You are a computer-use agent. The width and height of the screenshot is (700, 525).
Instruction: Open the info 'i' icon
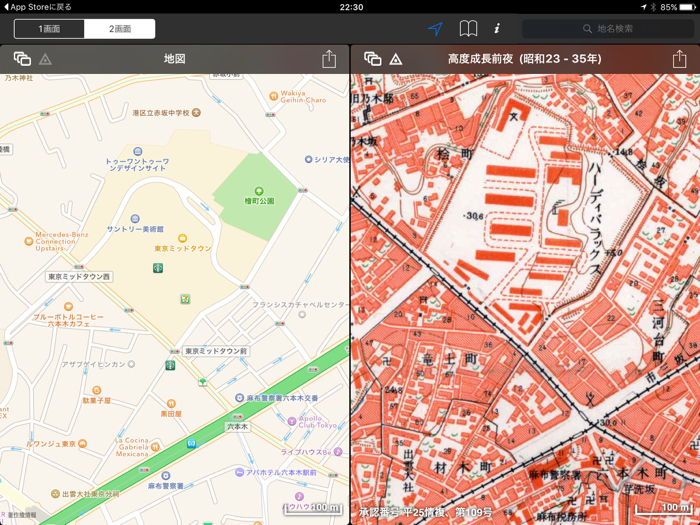click(497, 29)
